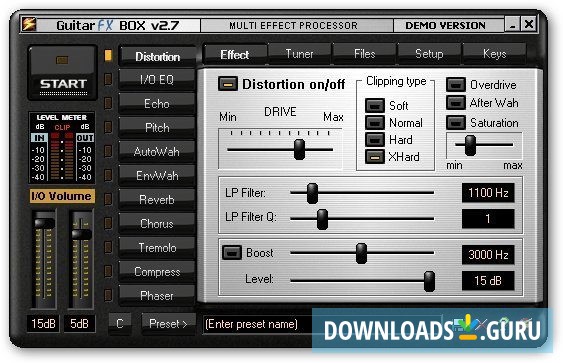Switch to the Setup tab
Viewport: 563px width, 363px height.
click(429, 54)
